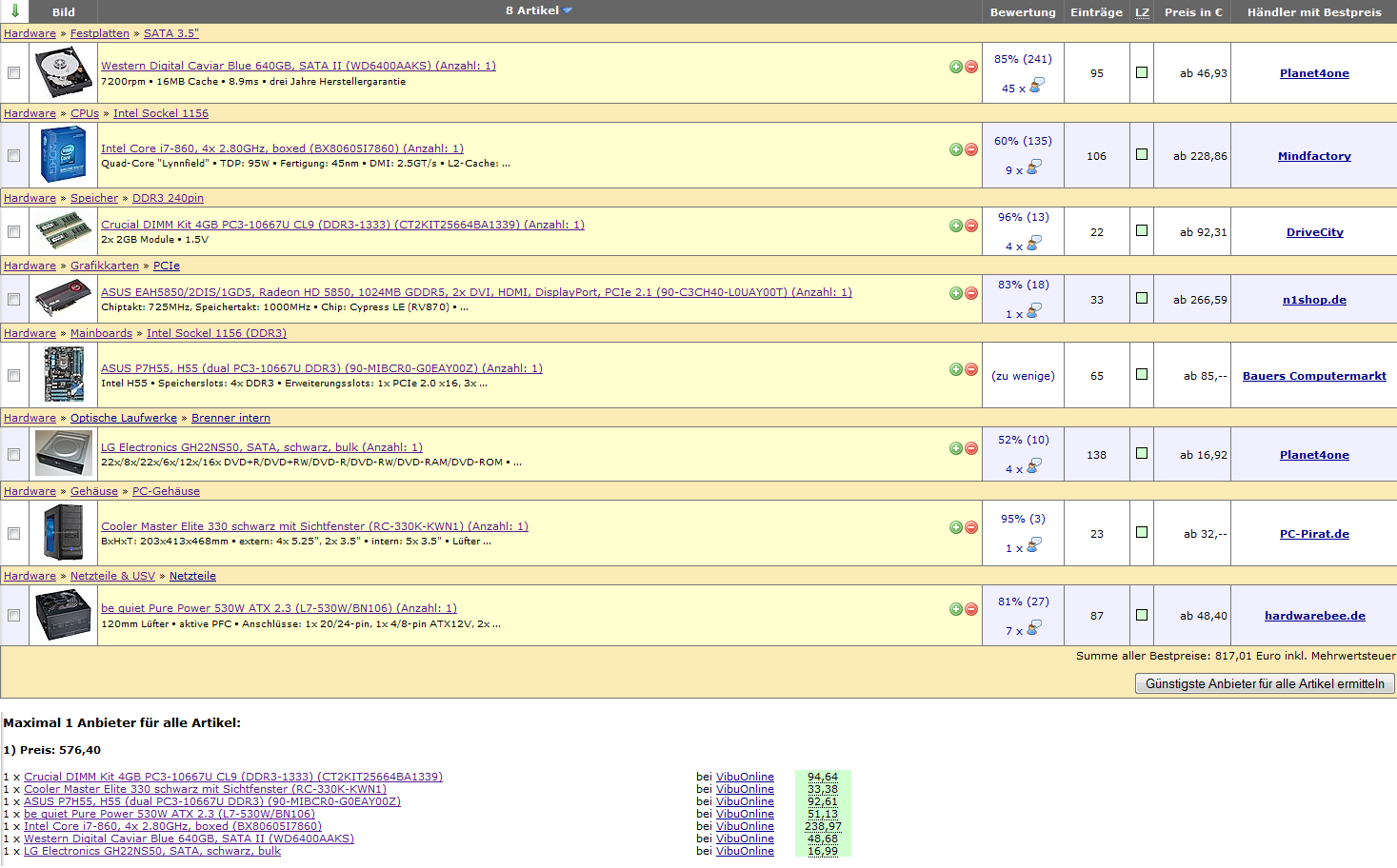Open user reviews icon in Crucial DIMM Kit row

click(1034, 244)
